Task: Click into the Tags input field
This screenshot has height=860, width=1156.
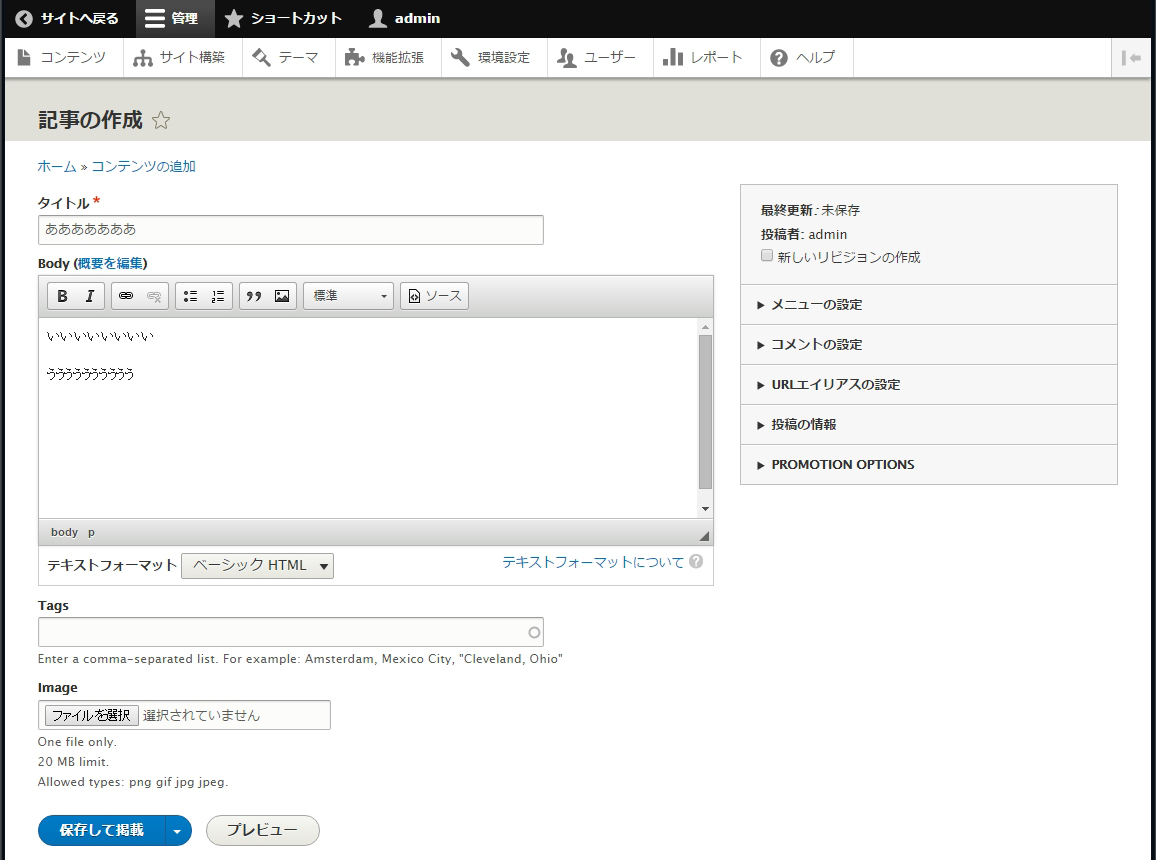Action: 283,632
